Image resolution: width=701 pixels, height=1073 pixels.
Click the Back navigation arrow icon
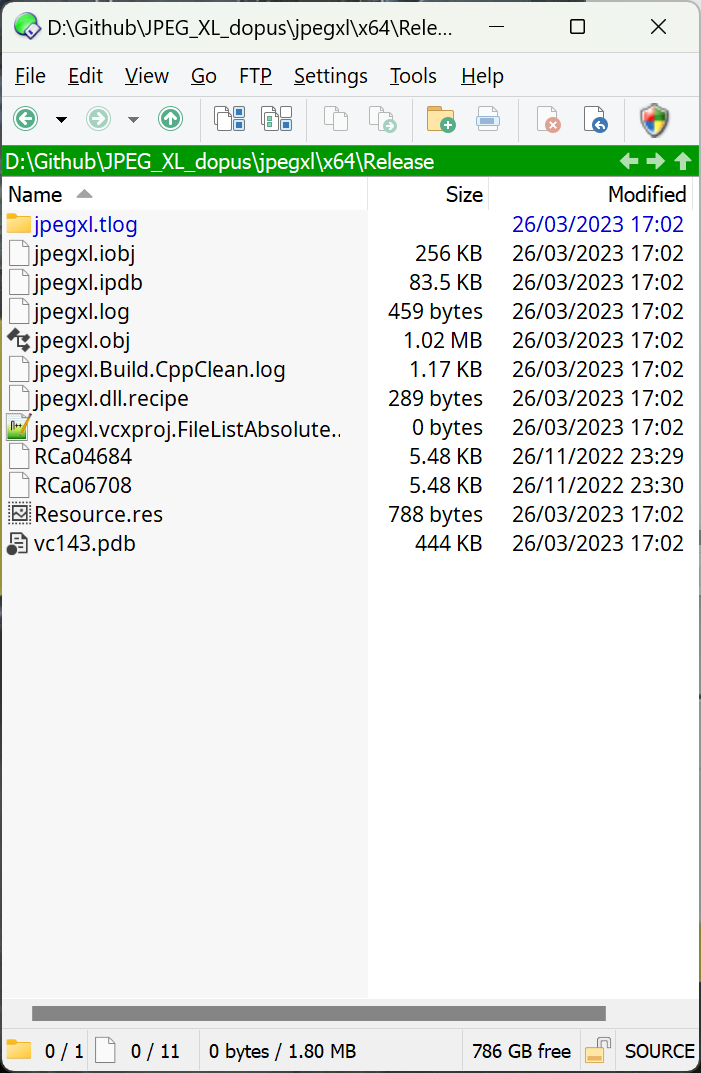(26, 119)
